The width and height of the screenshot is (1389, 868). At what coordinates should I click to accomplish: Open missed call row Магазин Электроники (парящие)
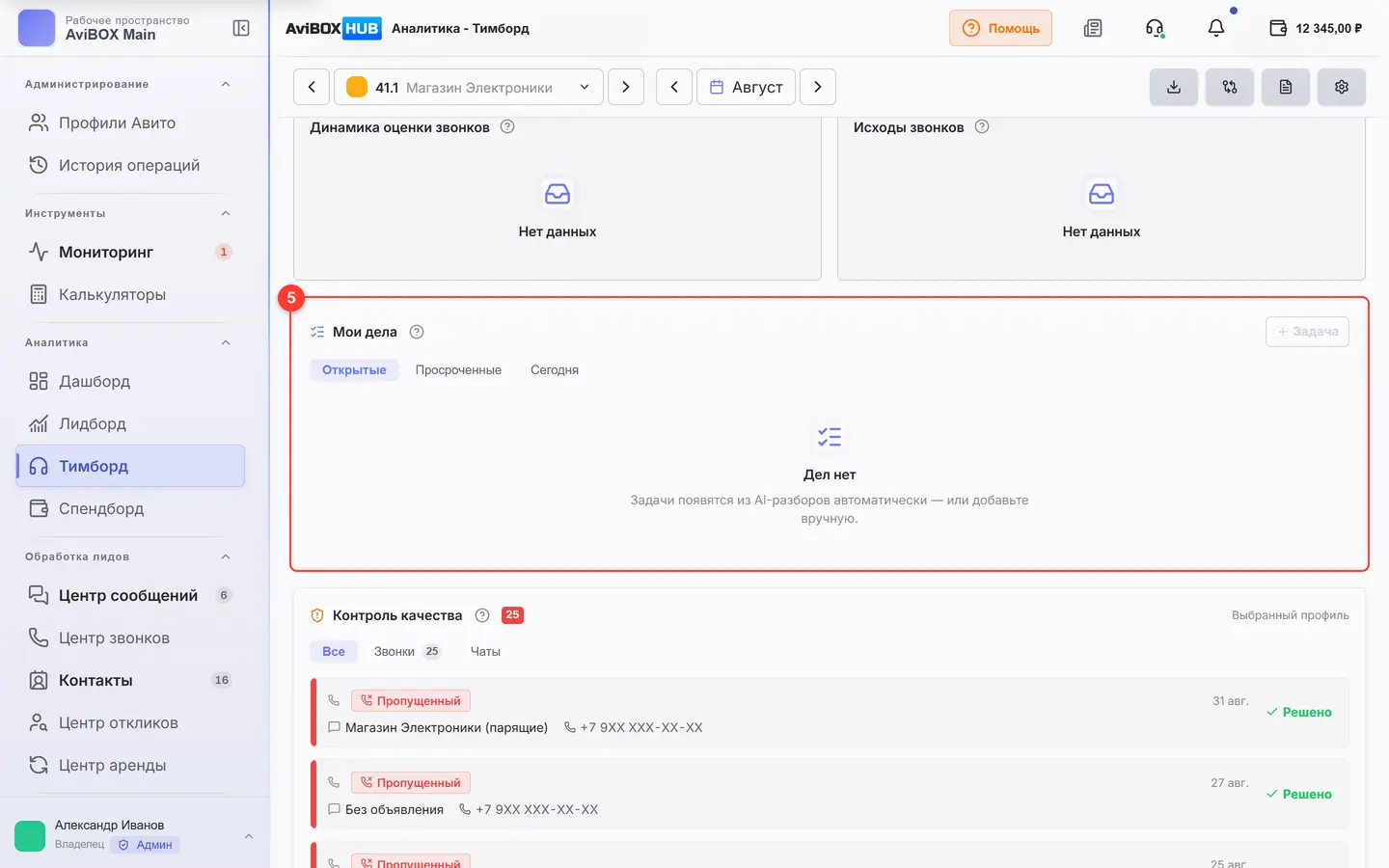830,713
